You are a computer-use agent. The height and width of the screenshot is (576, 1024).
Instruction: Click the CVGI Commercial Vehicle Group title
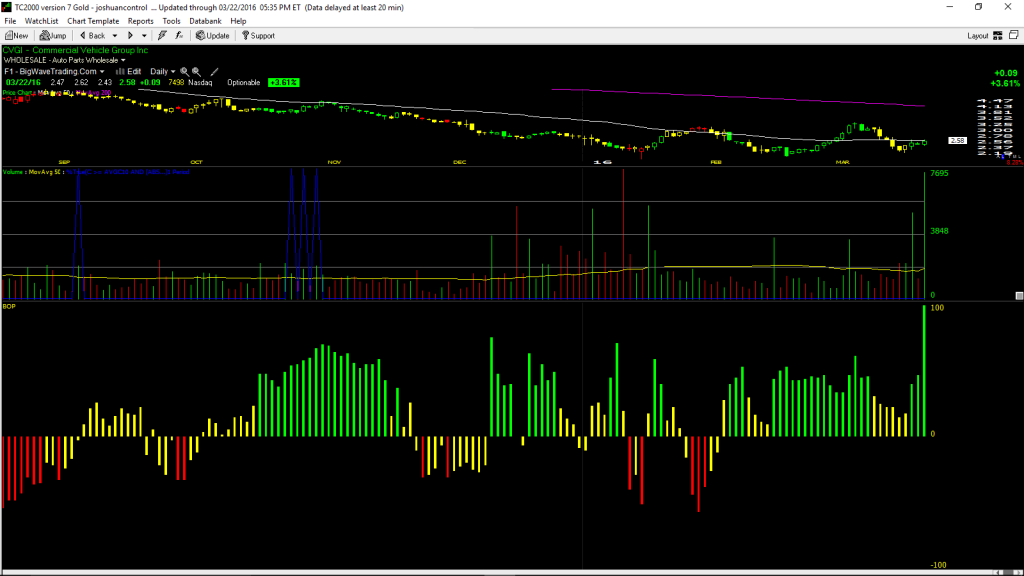[x=75, y=50]
